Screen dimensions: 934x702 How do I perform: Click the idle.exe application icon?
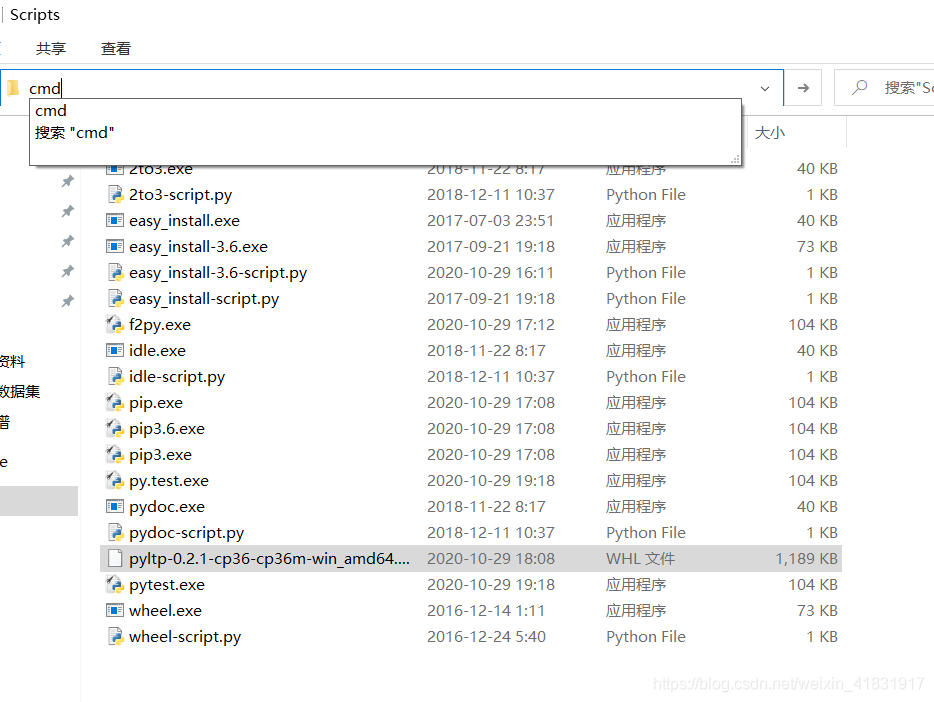point(115,351)
